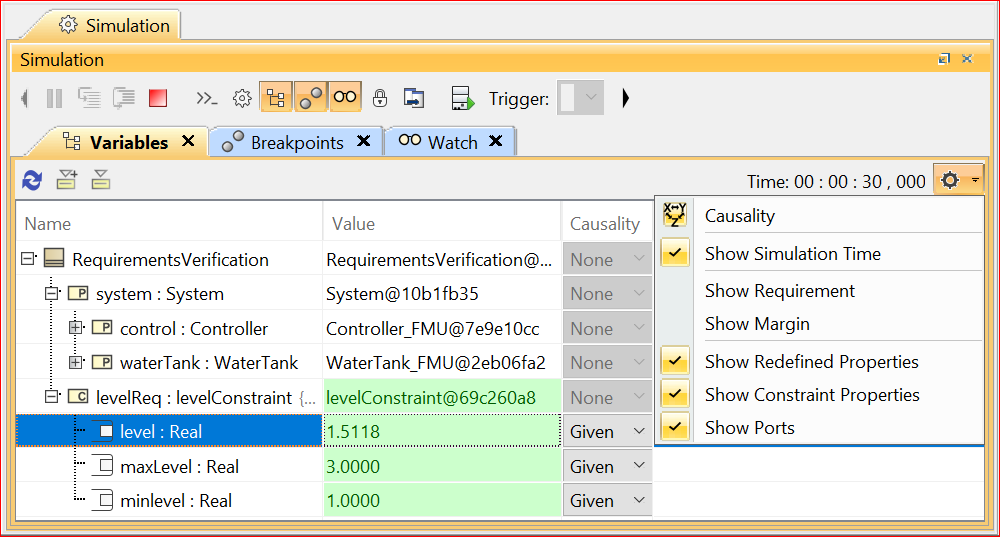
Task: Uncheck the Show Ports option
Action: [749, 428]
